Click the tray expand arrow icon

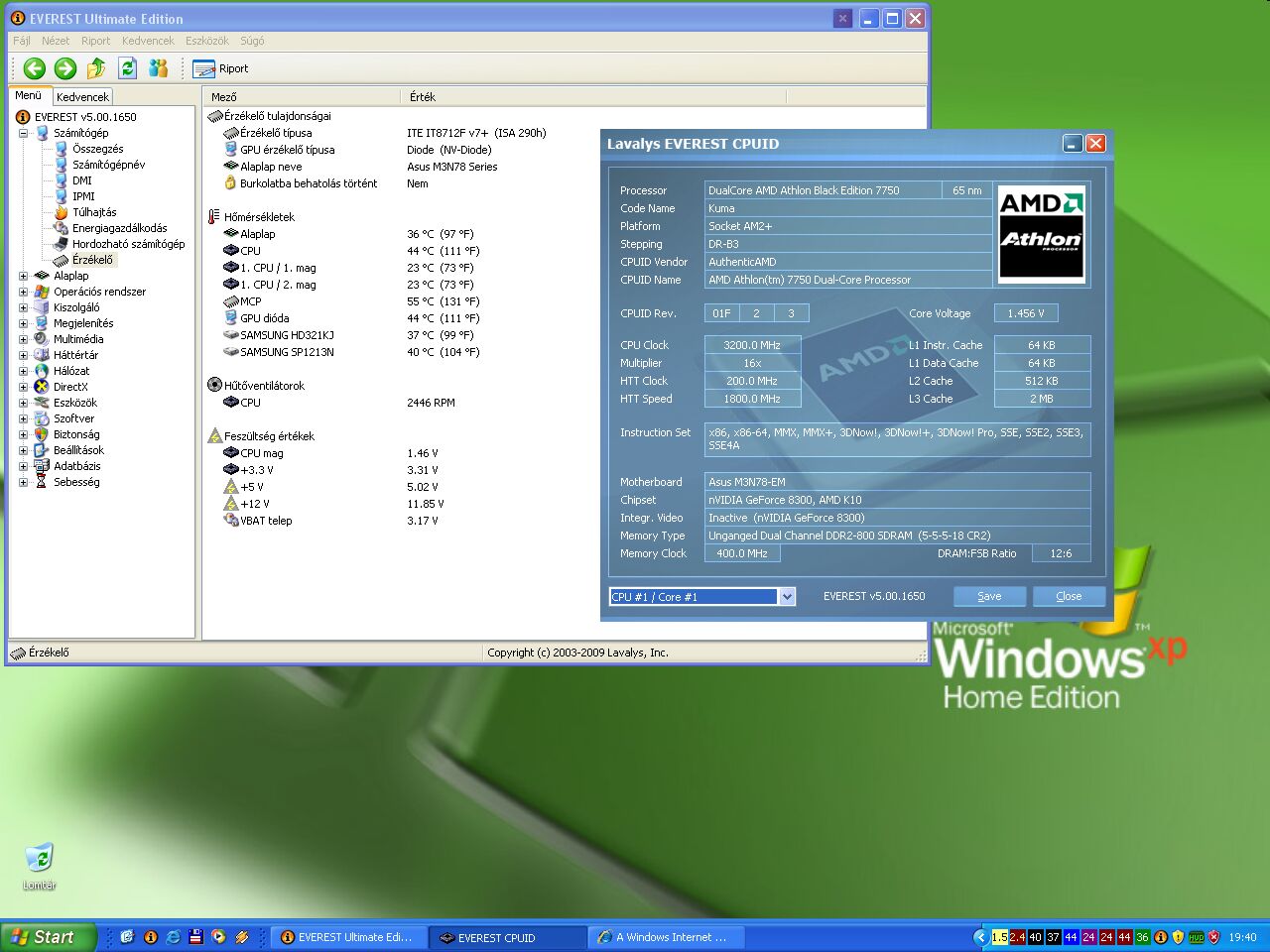coord(980,937)
